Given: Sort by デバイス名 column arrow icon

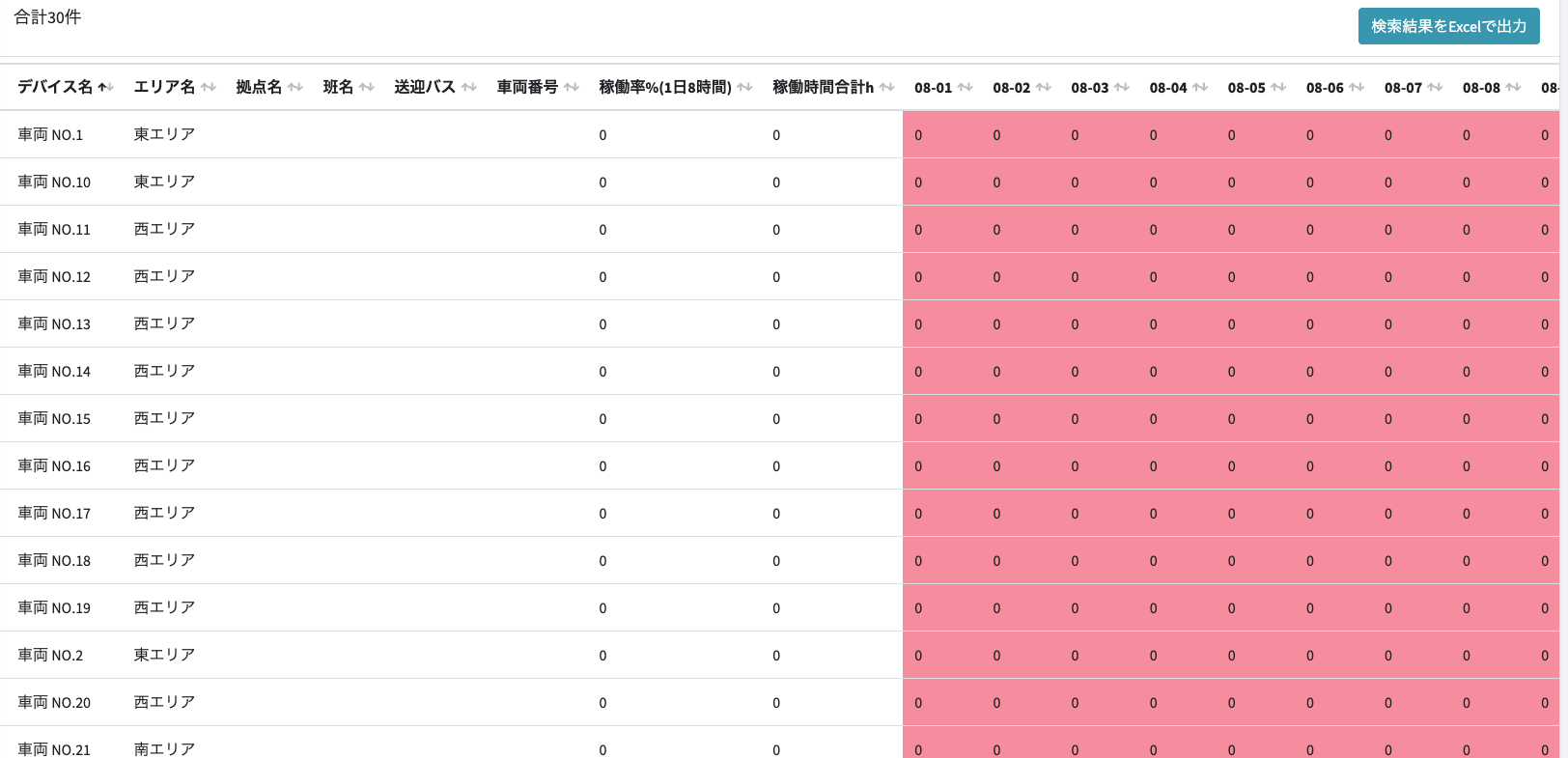Looking at the screenshot, I should coord(106,88).
